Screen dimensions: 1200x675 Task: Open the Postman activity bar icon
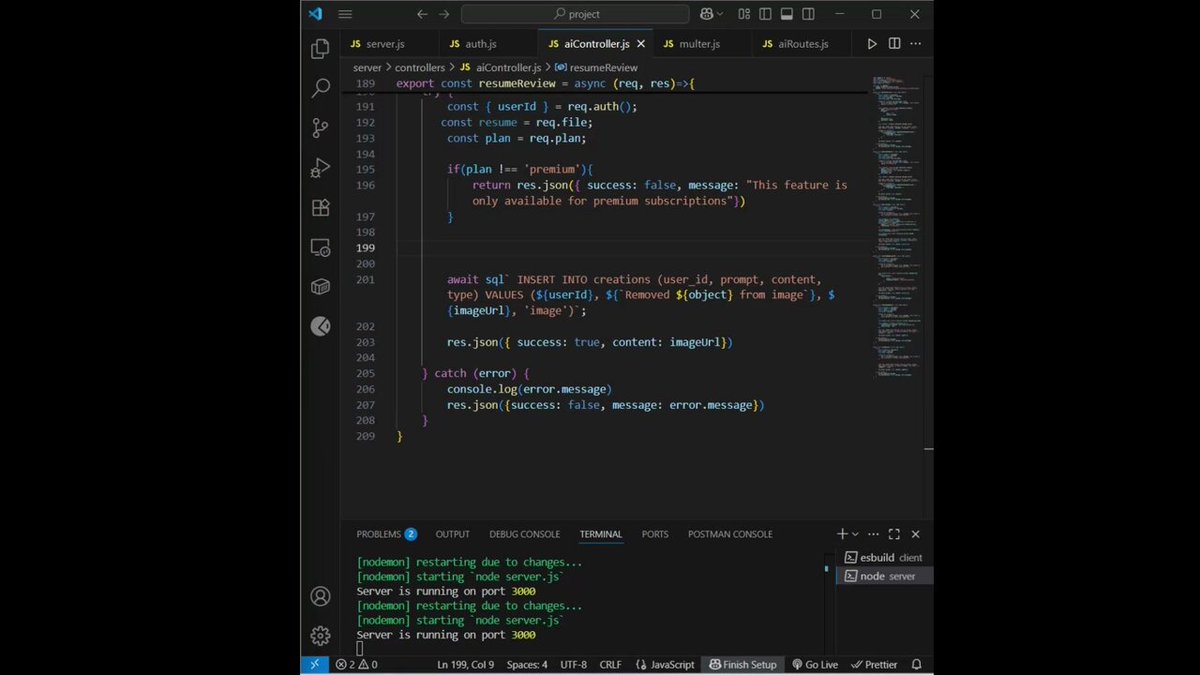(x=320, y=326)
